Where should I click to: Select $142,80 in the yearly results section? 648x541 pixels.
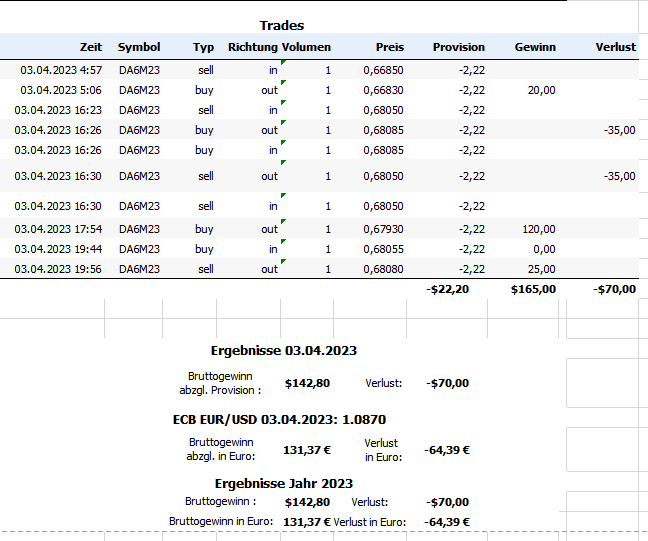click(307, 502)
